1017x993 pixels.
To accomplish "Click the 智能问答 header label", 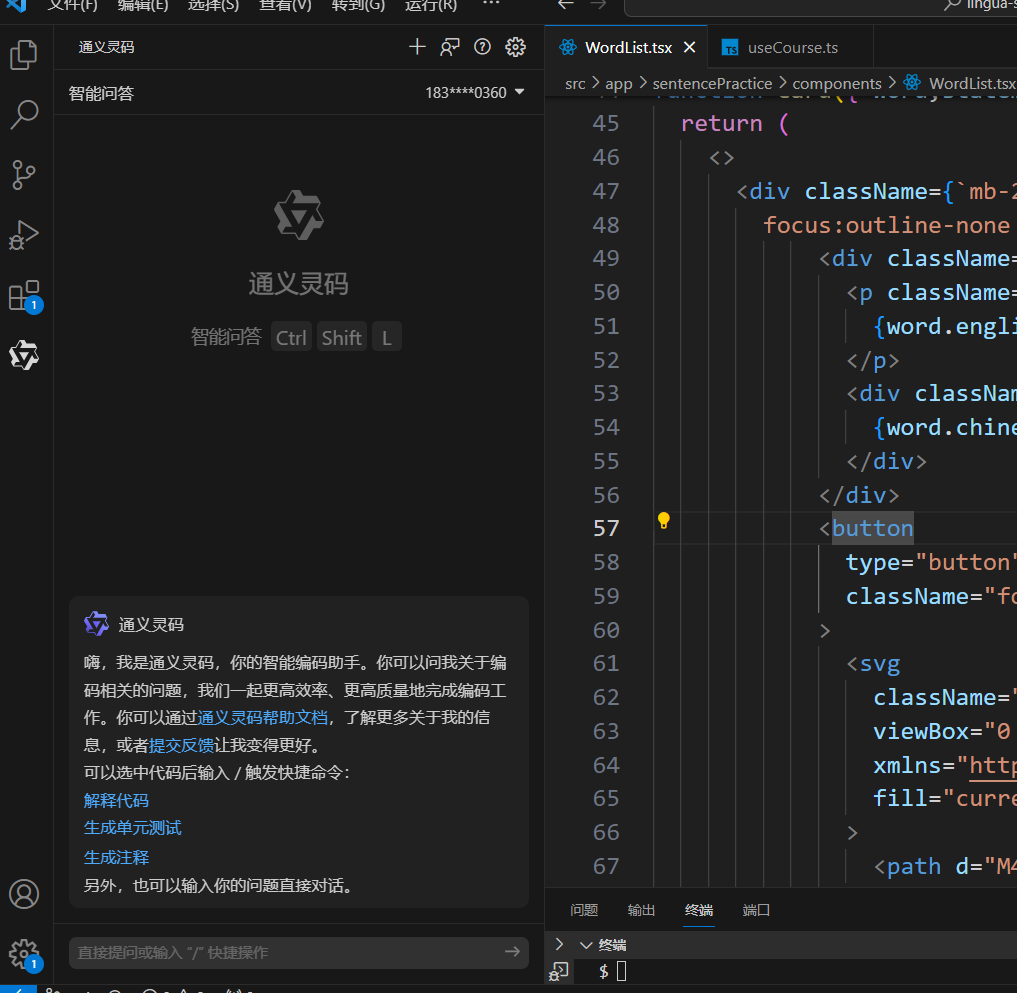I will click(x=101, y=93).
